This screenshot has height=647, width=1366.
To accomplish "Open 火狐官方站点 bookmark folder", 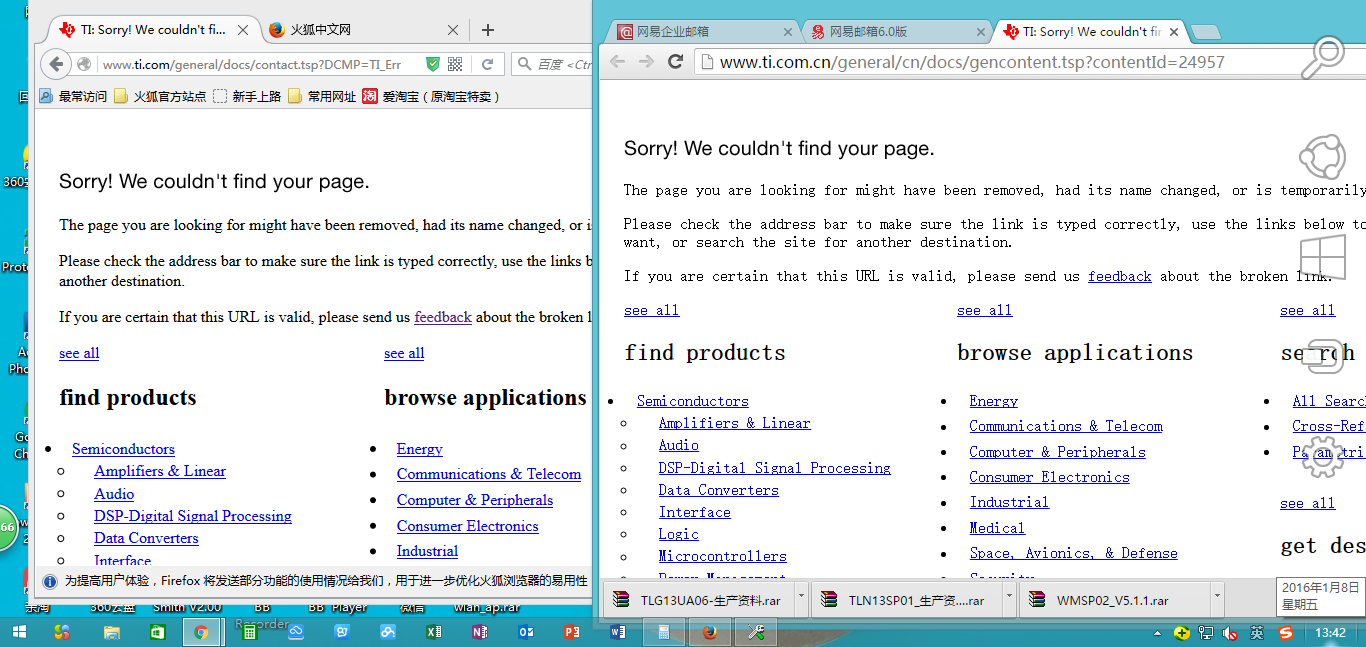I will pyautogui.click(x=160, y=96).
